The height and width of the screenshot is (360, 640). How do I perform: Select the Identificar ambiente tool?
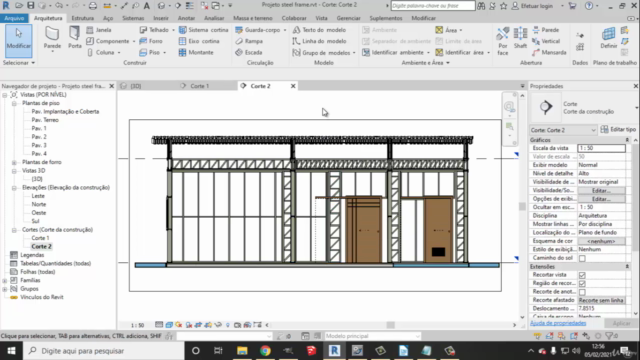click(393, 53)
